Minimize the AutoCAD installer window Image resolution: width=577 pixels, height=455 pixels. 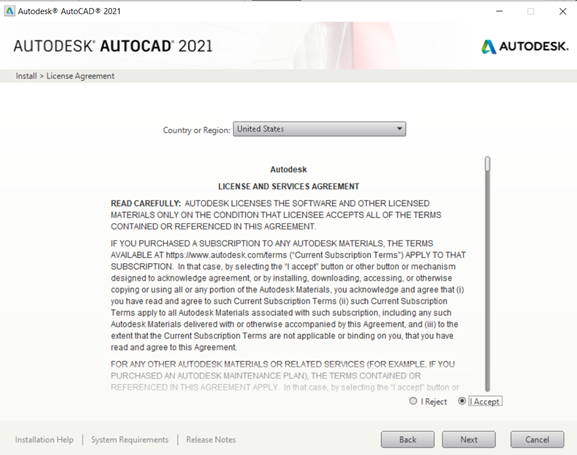[499, 11]
